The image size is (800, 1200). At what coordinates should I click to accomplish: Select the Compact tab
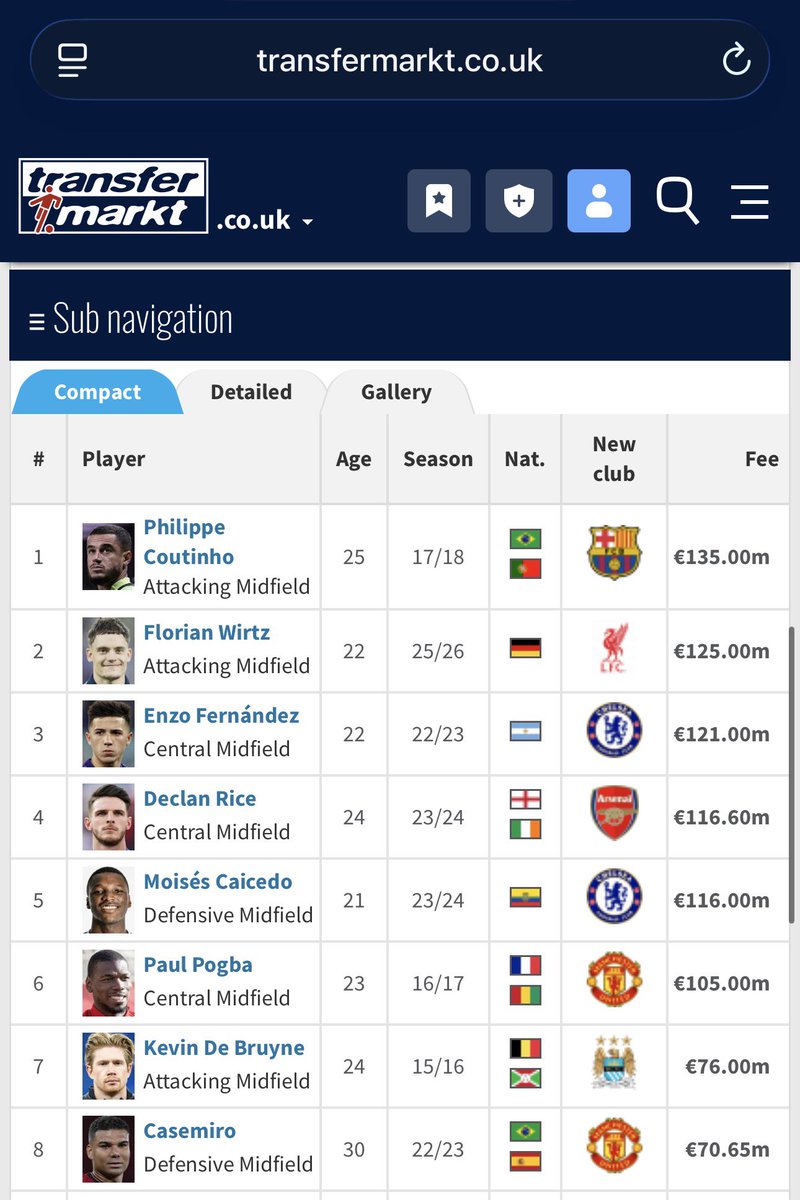(x=97, y=392)
